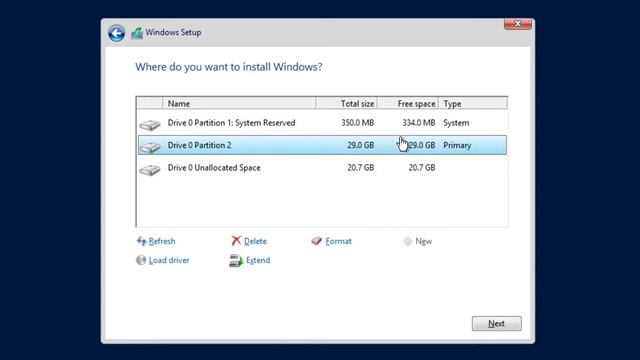Click the Extend drive icon
This screenshot has height=360, width=640.
(x=236, y=260)
